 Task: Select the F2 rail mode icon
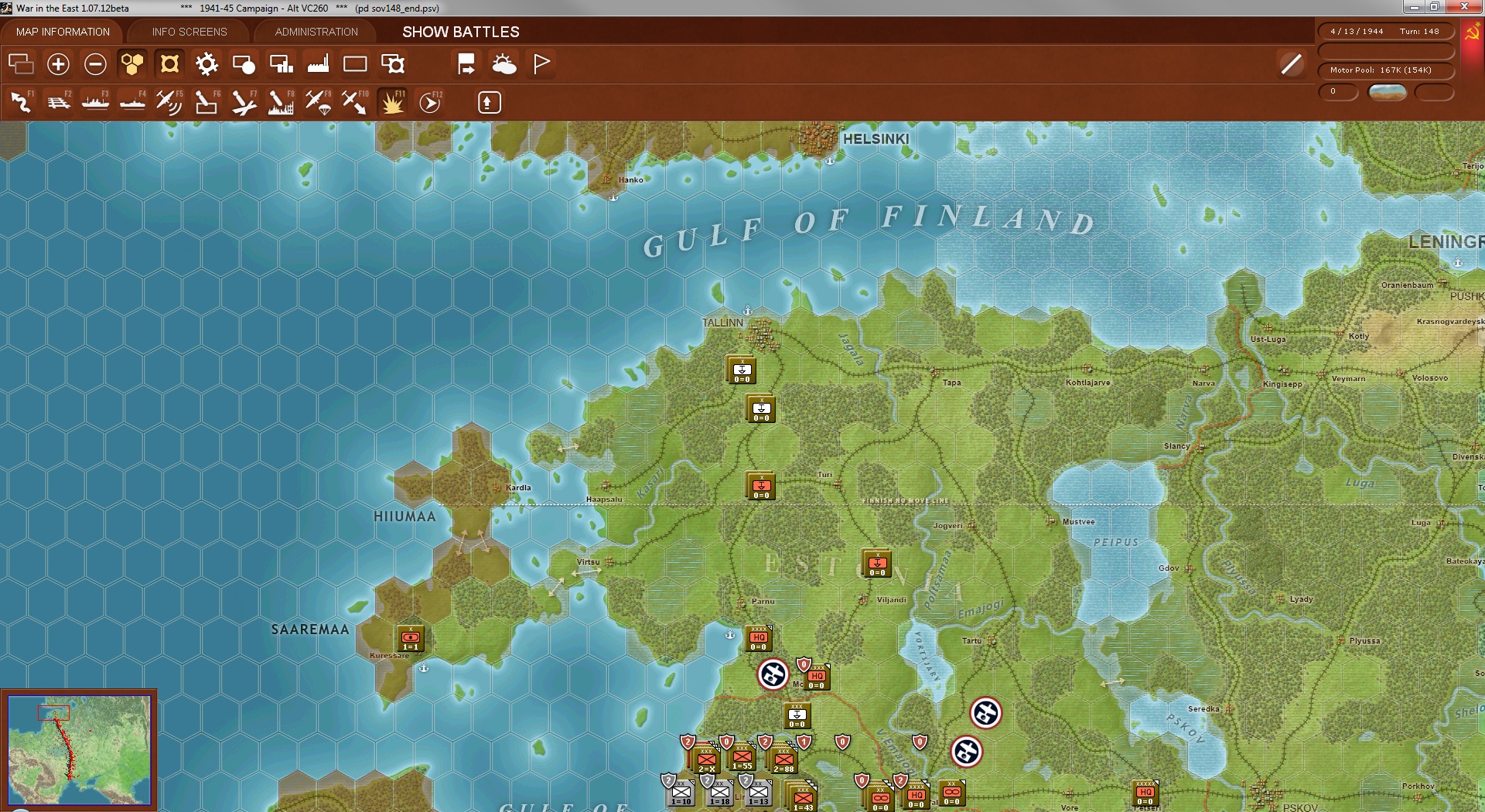(x=58, y=102)
